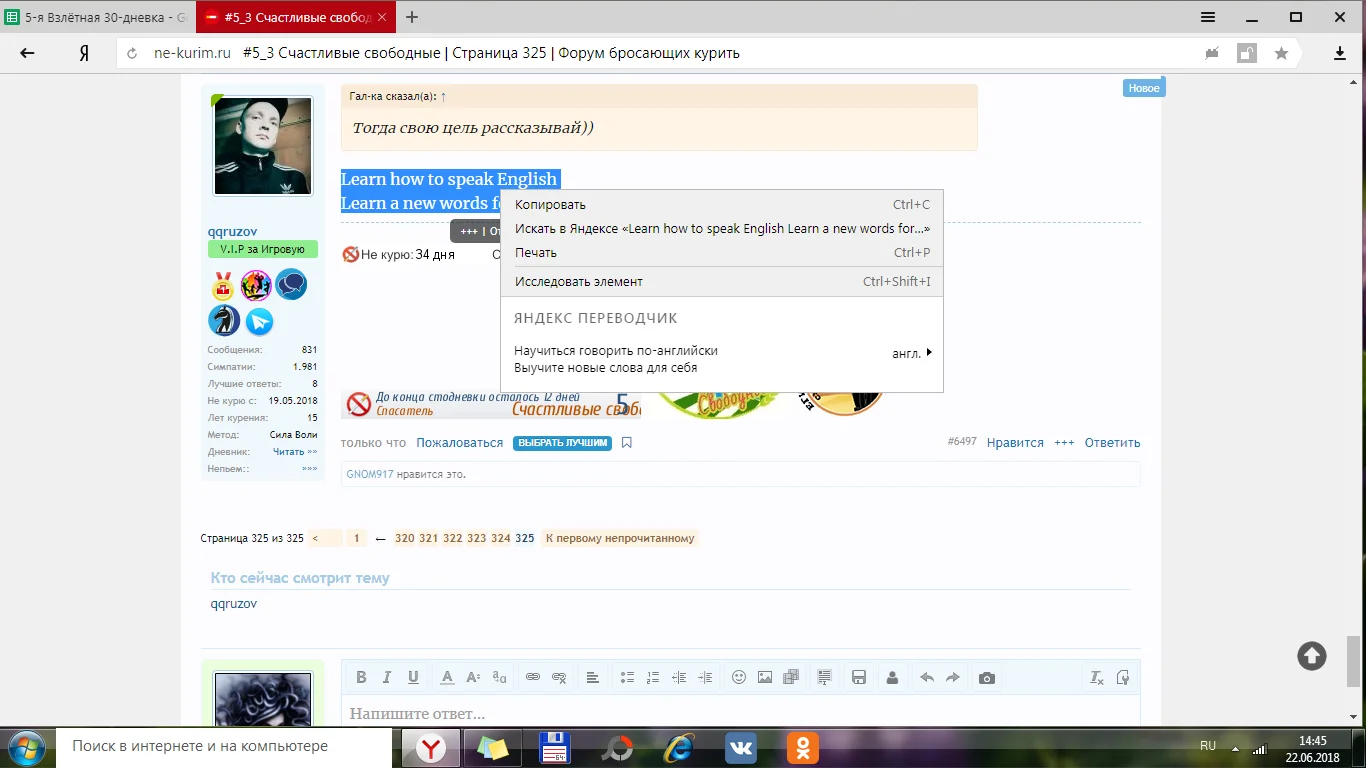Click the protect lock icon in address bar

1246,53
